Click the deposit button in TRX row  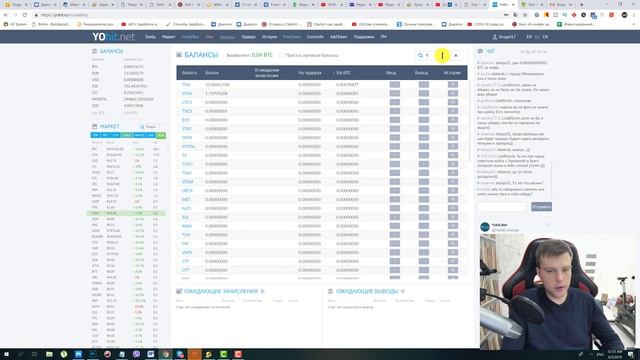pyautogui.click(x=395, y=84)
